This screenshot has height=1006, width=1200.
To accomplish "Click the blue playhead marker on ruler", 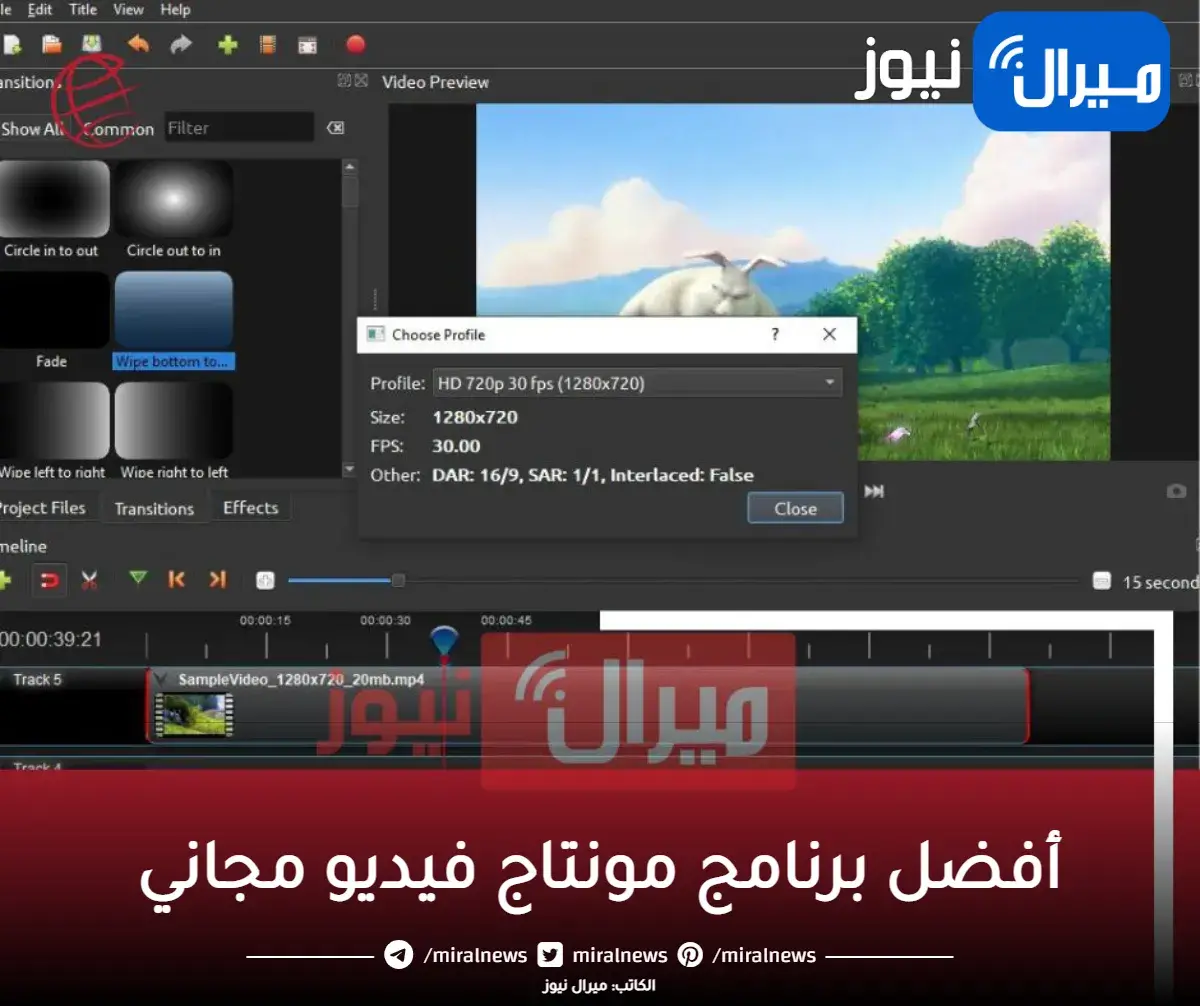I will tap(443, 640).
